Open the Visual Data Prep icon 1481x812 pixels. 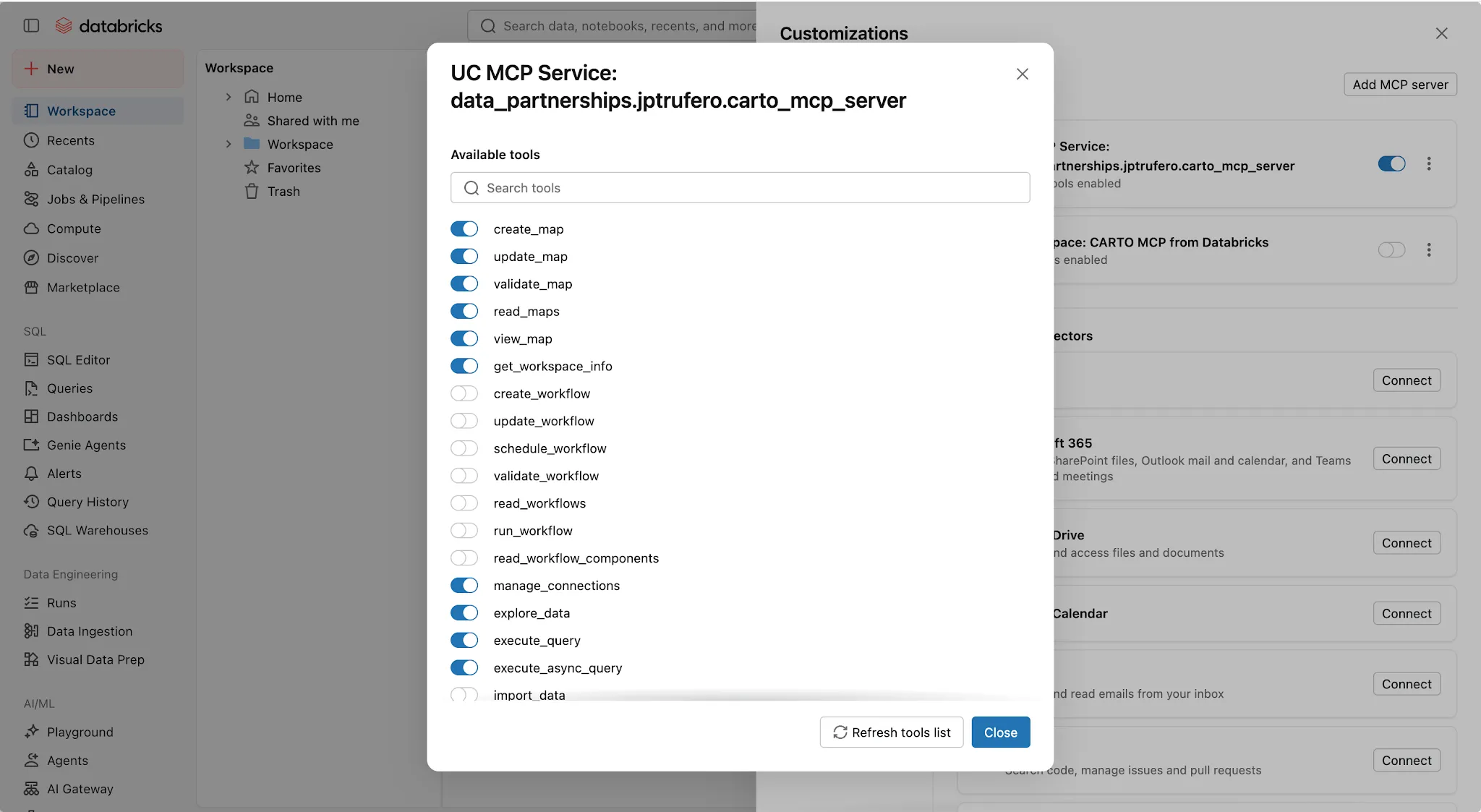(31, 659)
